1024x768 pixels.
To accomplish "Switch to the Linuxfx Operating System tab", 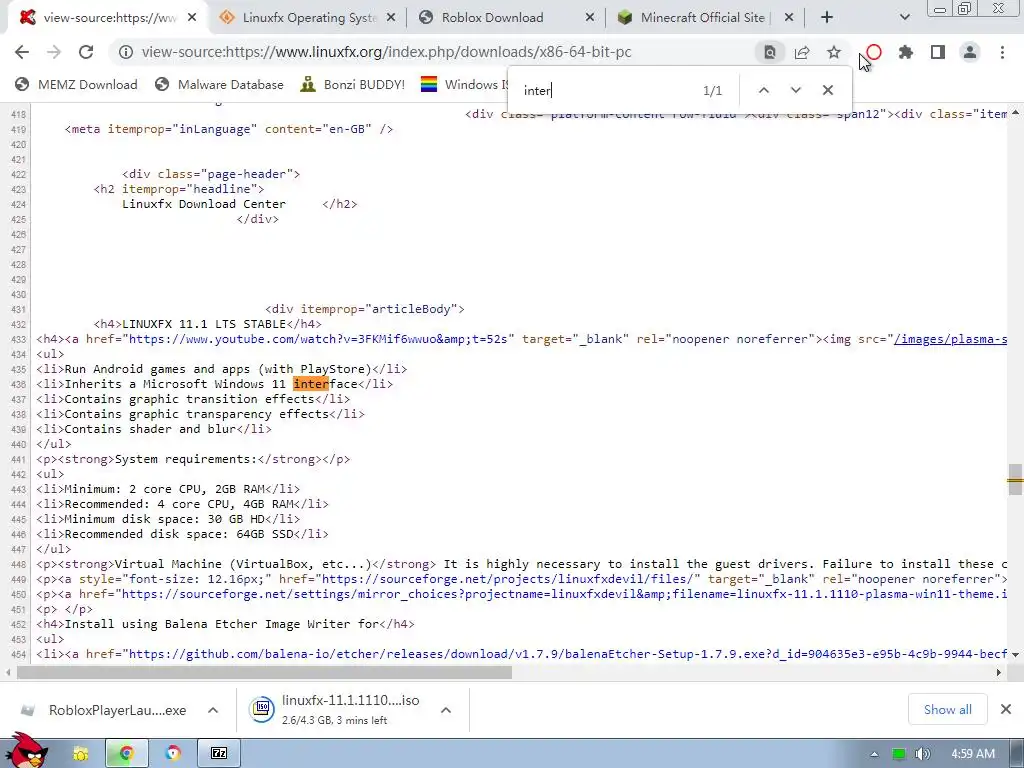I will 308,18.
